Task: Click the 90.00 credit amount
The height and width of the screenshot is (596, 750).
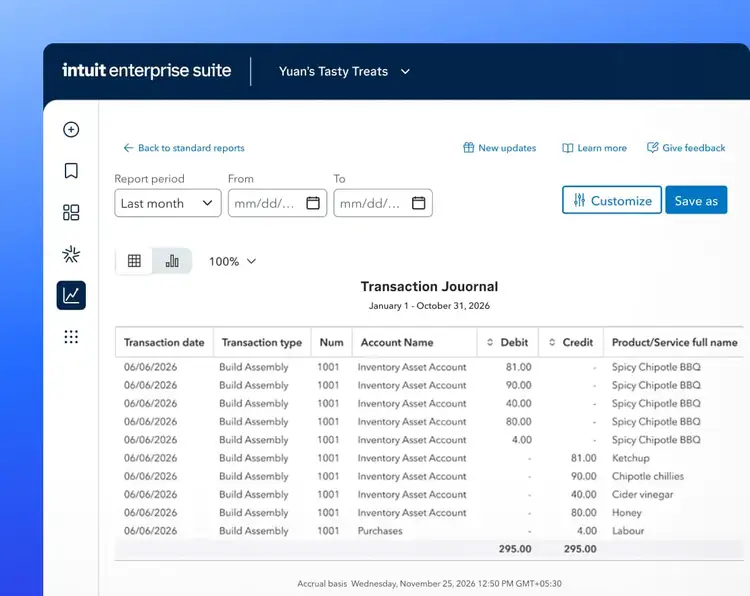Action: tap(584, 476)
